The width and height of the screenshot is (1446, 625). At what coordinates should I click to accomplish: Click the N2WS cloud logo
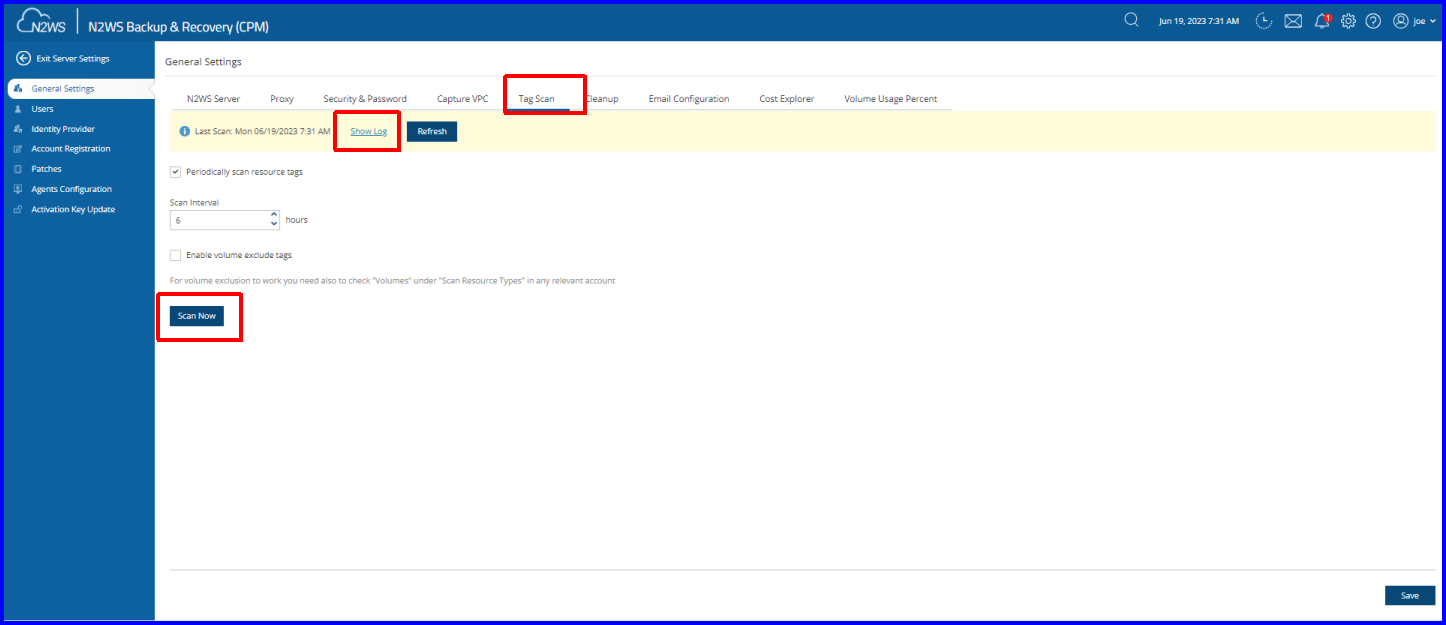click(x=42, y=22)
